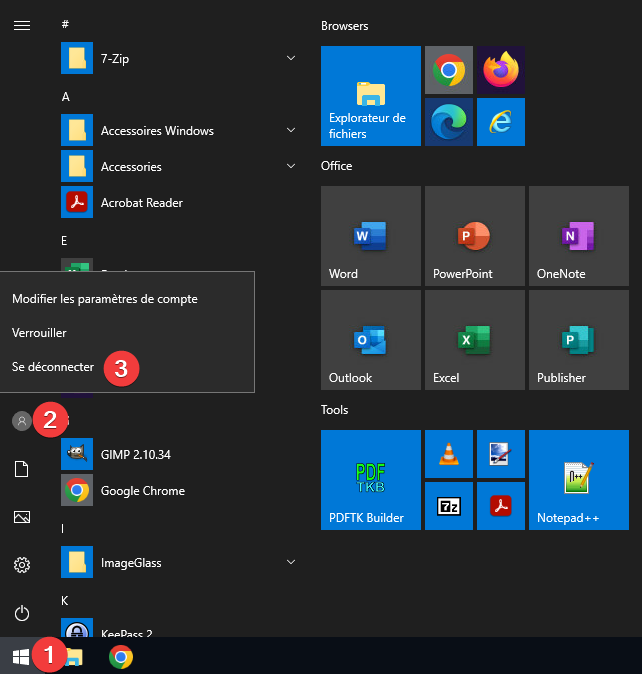Open Microsoft Edge tile
Screen dimensions: 642x674
[x=449, y=122]
